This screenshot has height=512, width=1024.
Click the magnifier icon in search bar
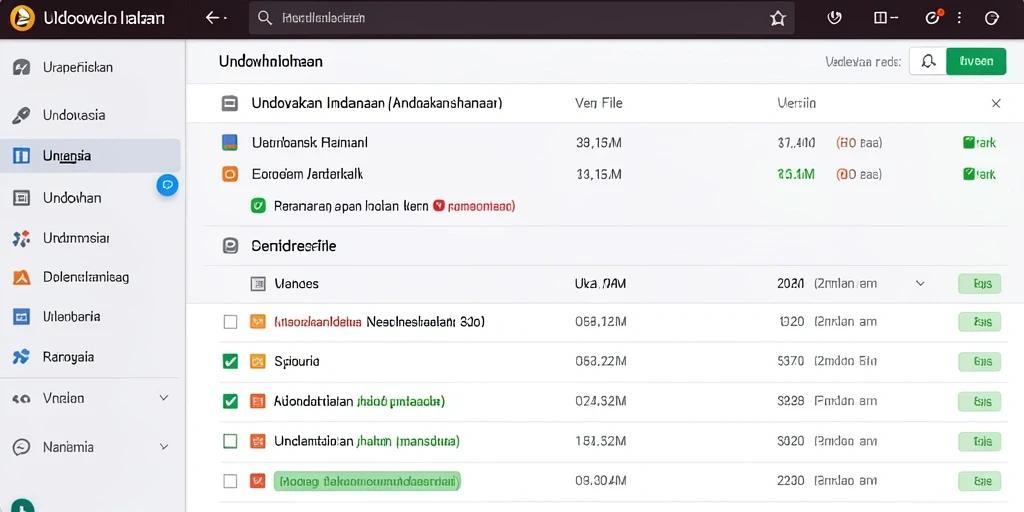tap(264, 18)
